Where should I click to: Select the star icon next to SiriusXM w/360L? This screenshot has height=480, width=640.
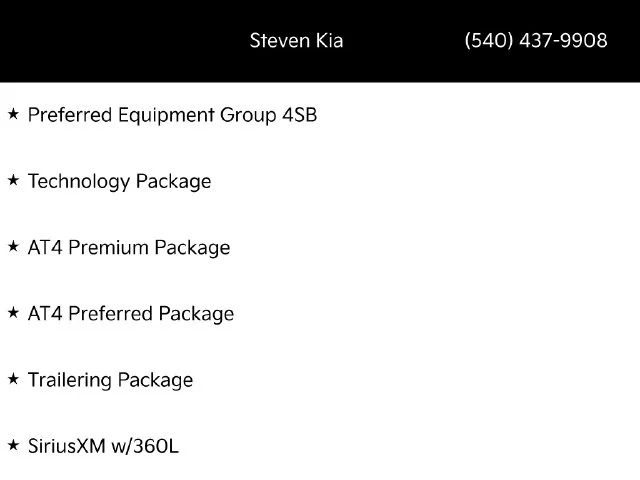[x=13, y=445]
